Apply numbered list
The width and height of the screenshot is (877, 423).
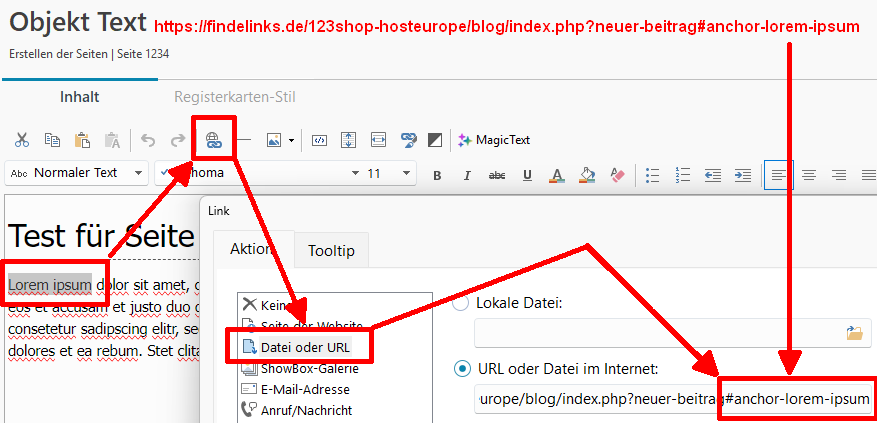(x=682, y=176)
